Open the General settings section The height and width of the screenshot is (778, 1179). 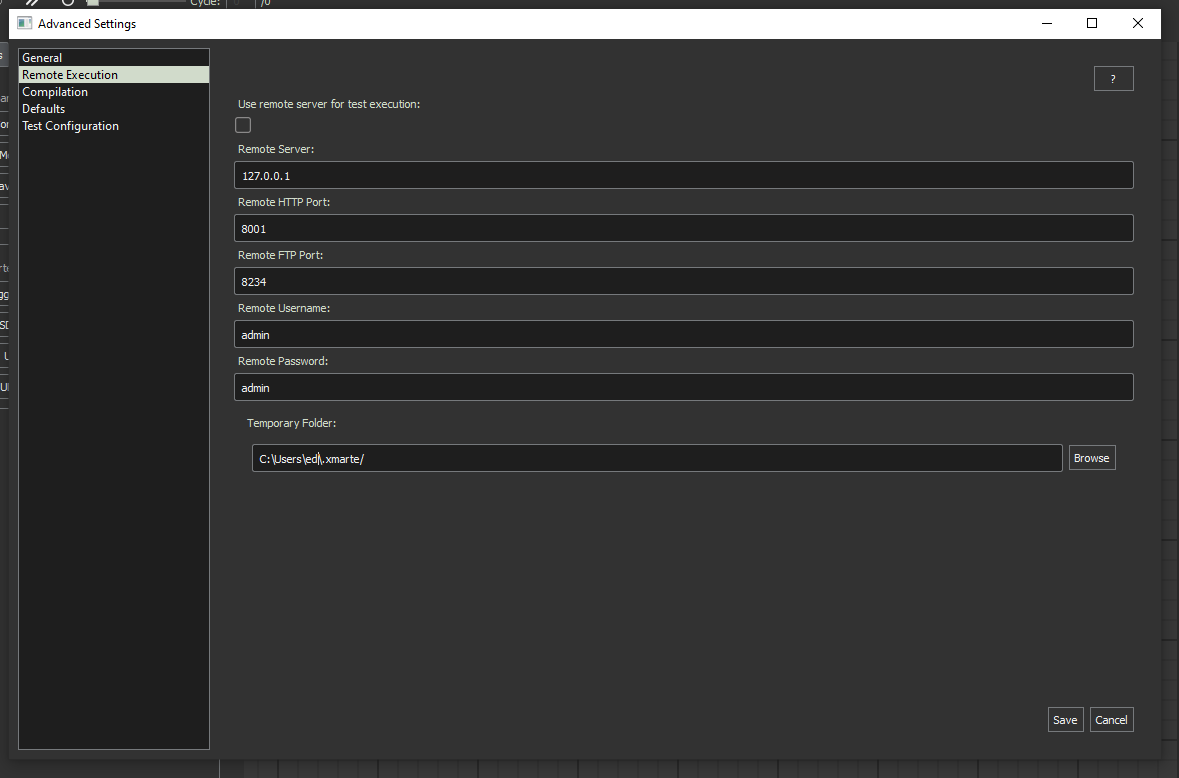pyautogui.click(x=42, y=58)
